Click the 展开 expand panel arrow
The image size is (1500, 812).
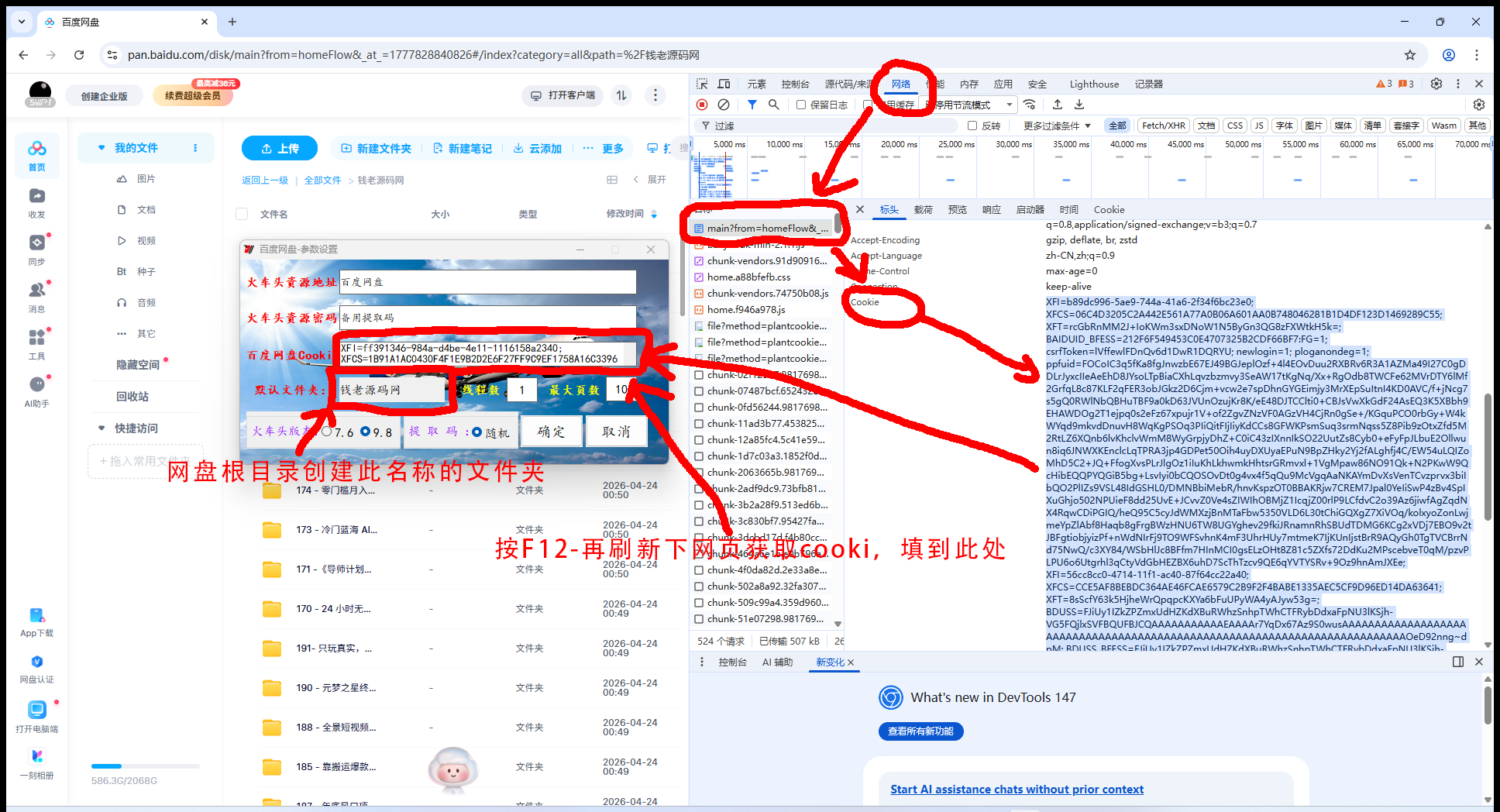(636, 180)
